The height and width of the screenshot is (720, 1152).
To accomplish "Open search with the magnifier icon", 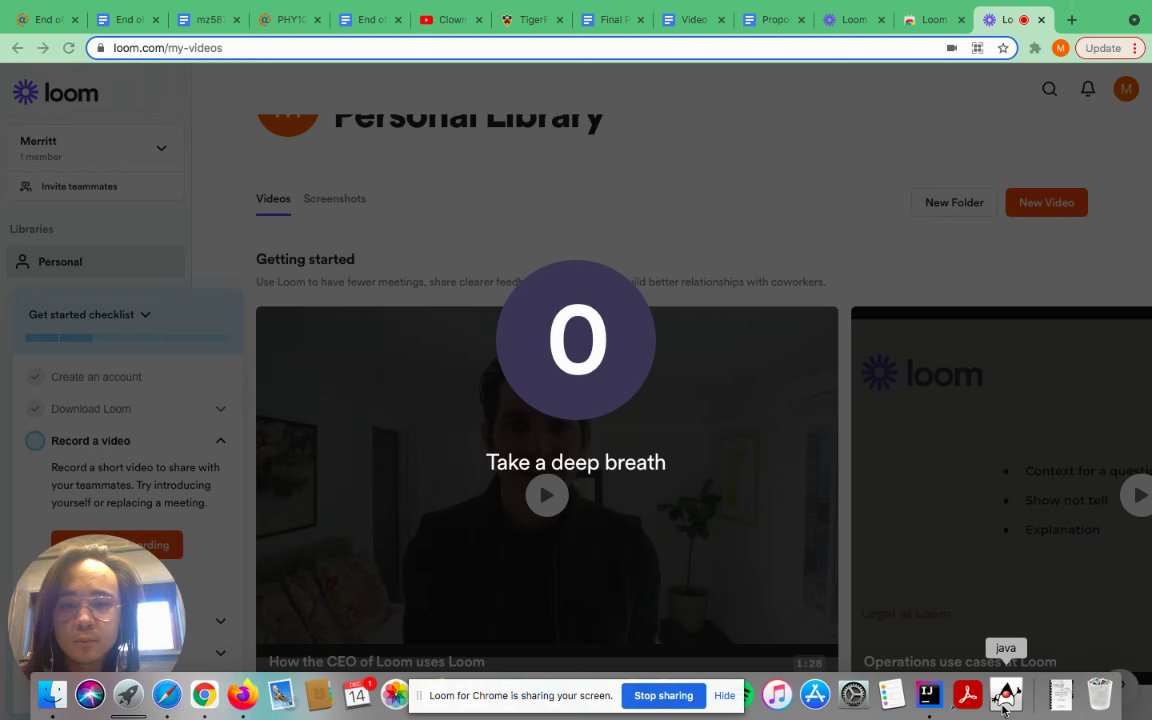I will [x=1049, y=89].
